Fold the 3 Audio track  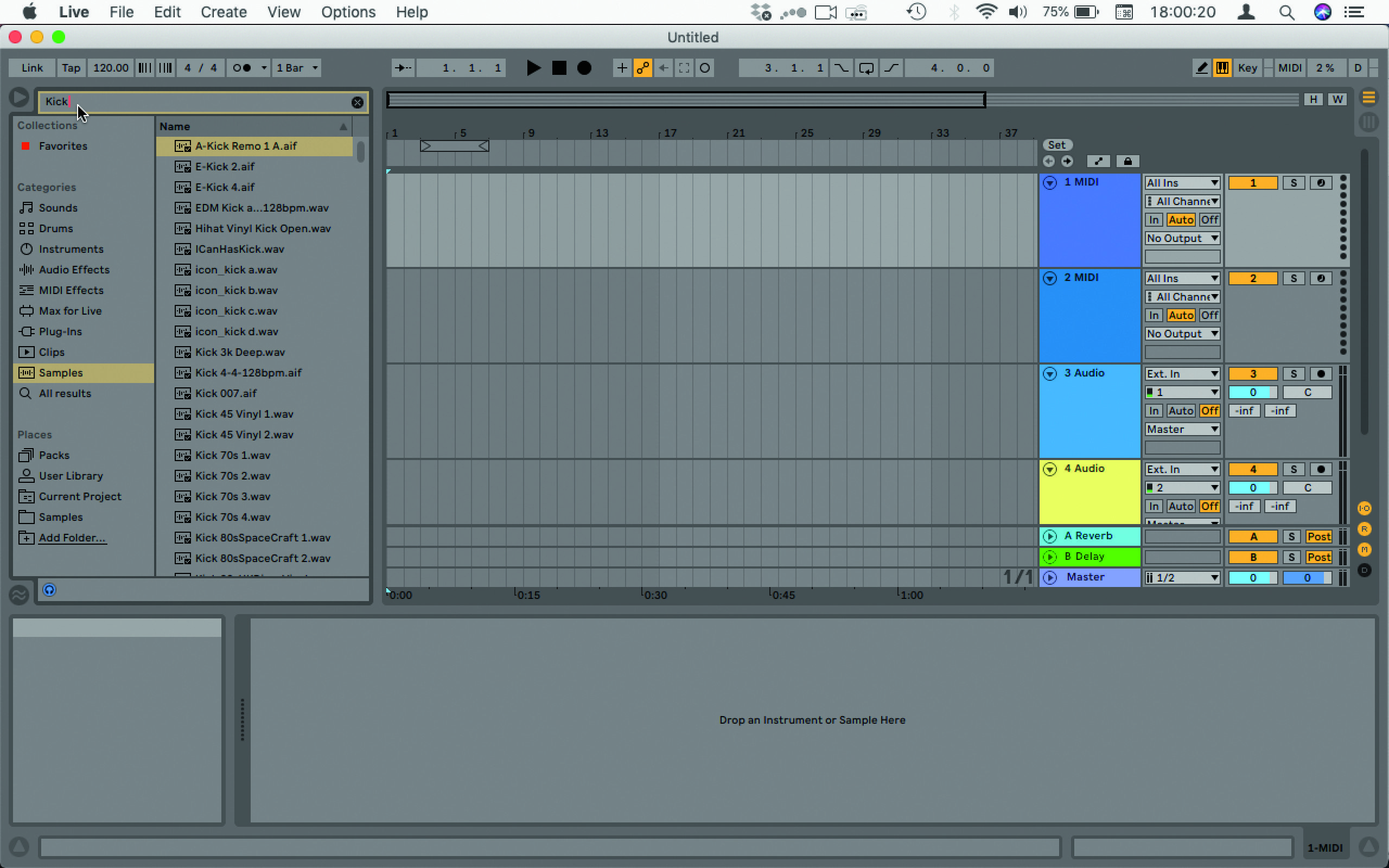coord(1050,374)
